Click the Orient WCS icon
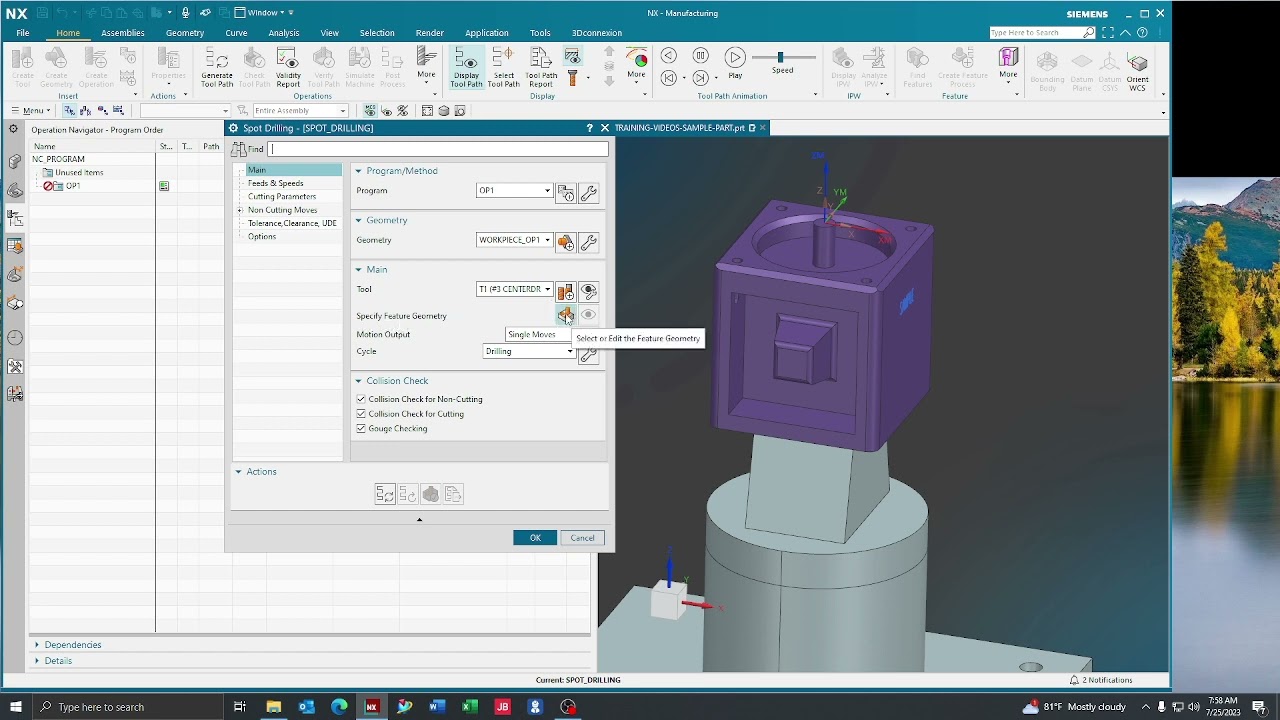 [x=1137, y=70]
